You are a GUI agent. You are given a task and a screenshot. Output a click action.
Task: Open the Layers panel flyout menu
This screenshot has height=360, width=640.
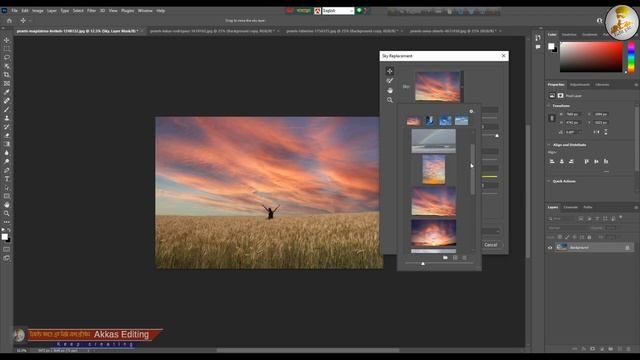(636, 207)
